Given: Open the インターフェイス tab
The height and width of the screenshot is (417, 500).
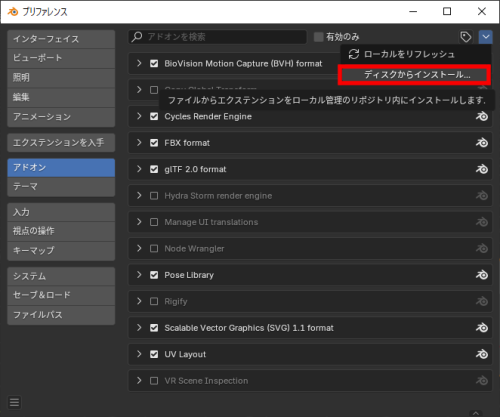Looking at the screenshot, I should tap(61, 39).
